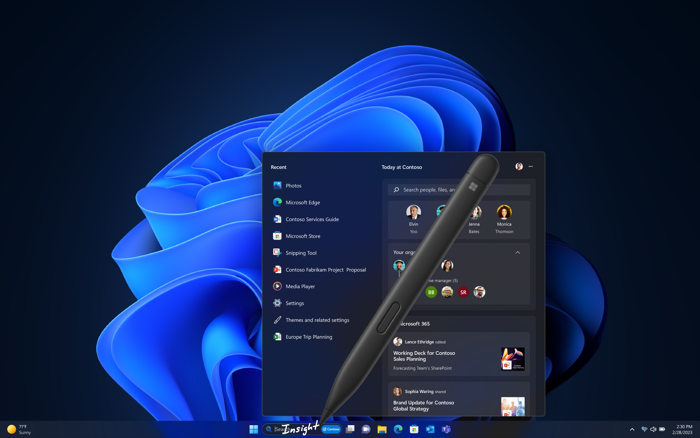Open the weather widget showing Sunny

19,429
